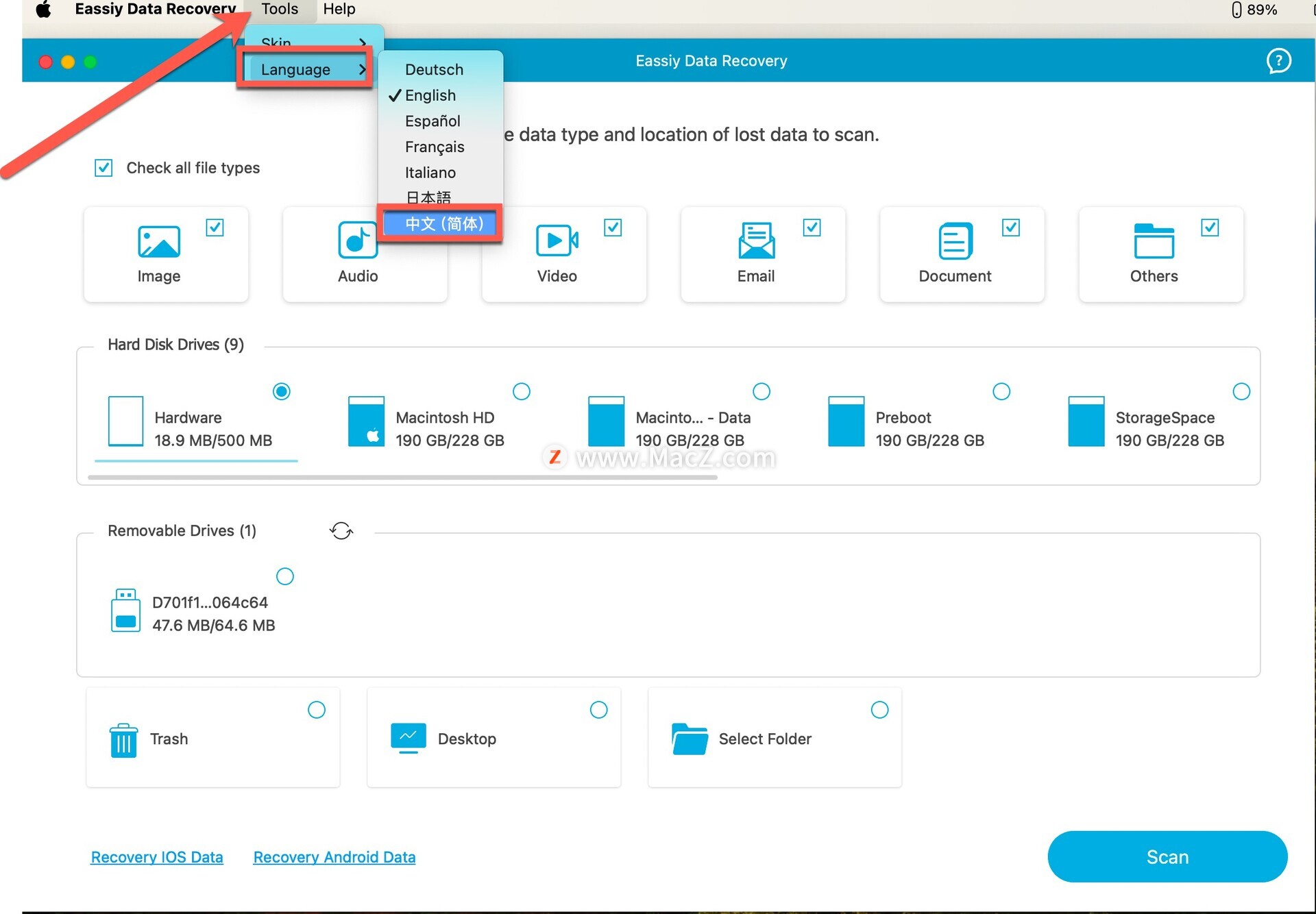
Task: Click the hard disk drives horizontal scrollbar
Action: 402,477
